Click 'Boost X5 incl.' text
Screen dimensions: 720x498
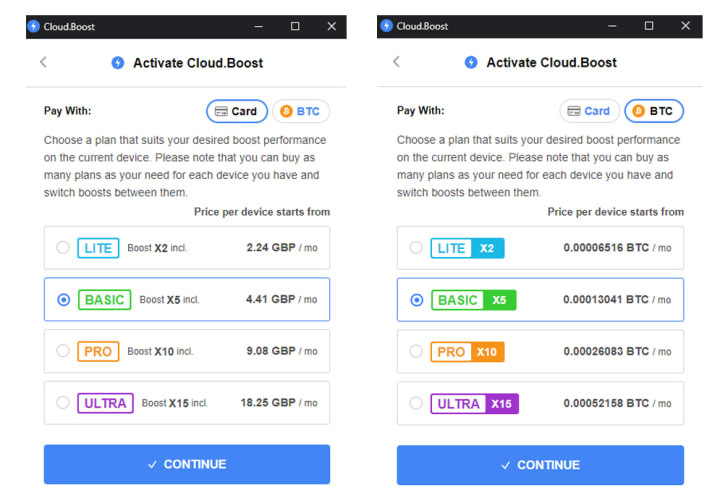169,300
